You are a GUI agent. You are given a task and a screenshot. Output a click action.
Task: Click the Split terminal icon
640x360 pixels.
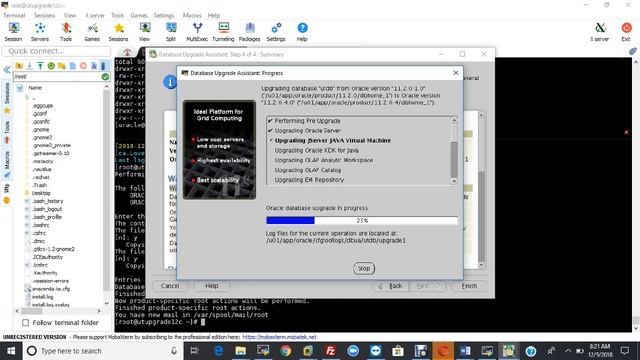pyautogui.click(x=171, y=32)
